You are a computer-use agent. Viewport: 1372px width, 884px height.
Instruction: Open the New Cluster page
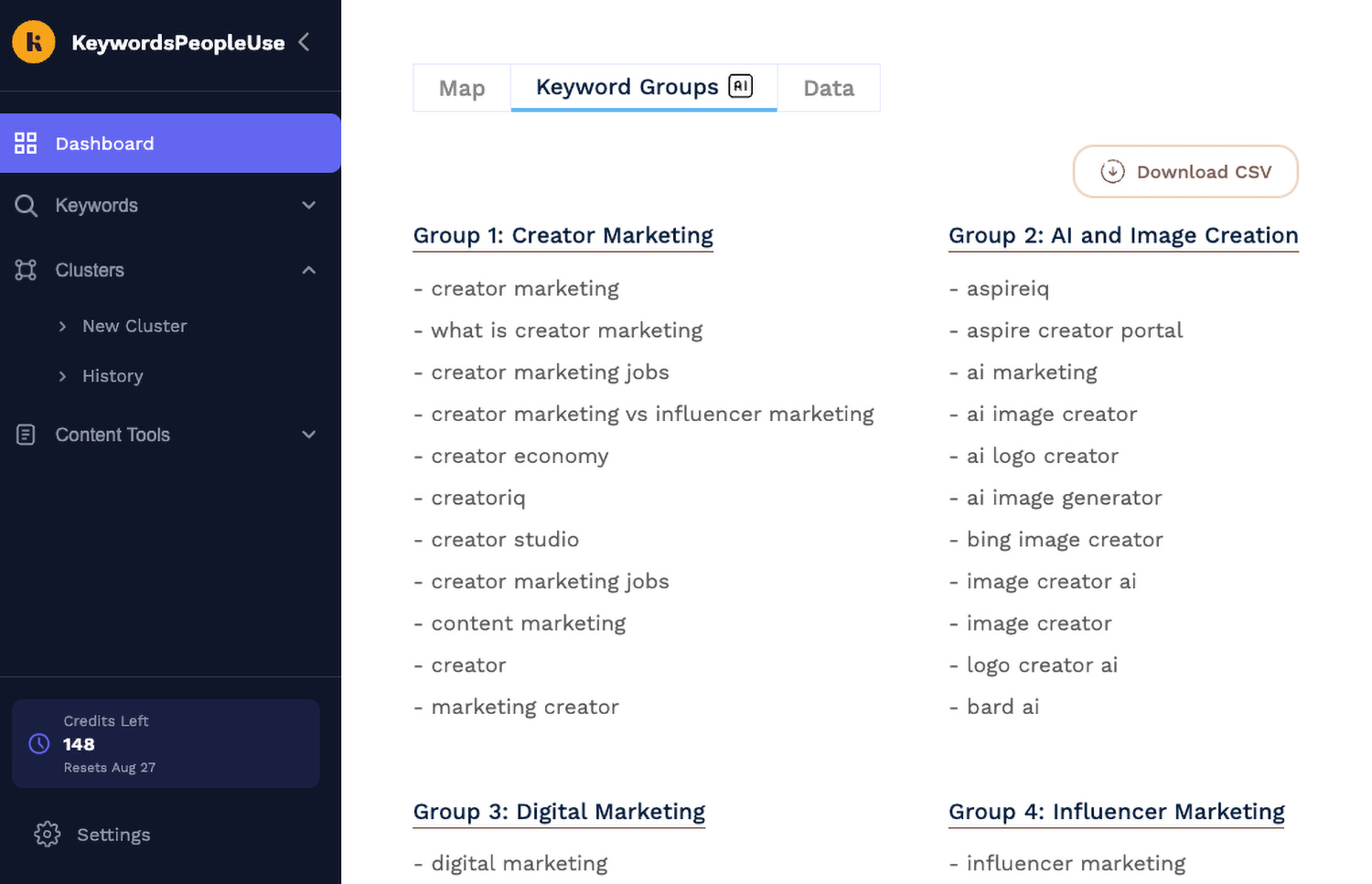(x=134, y=326)
